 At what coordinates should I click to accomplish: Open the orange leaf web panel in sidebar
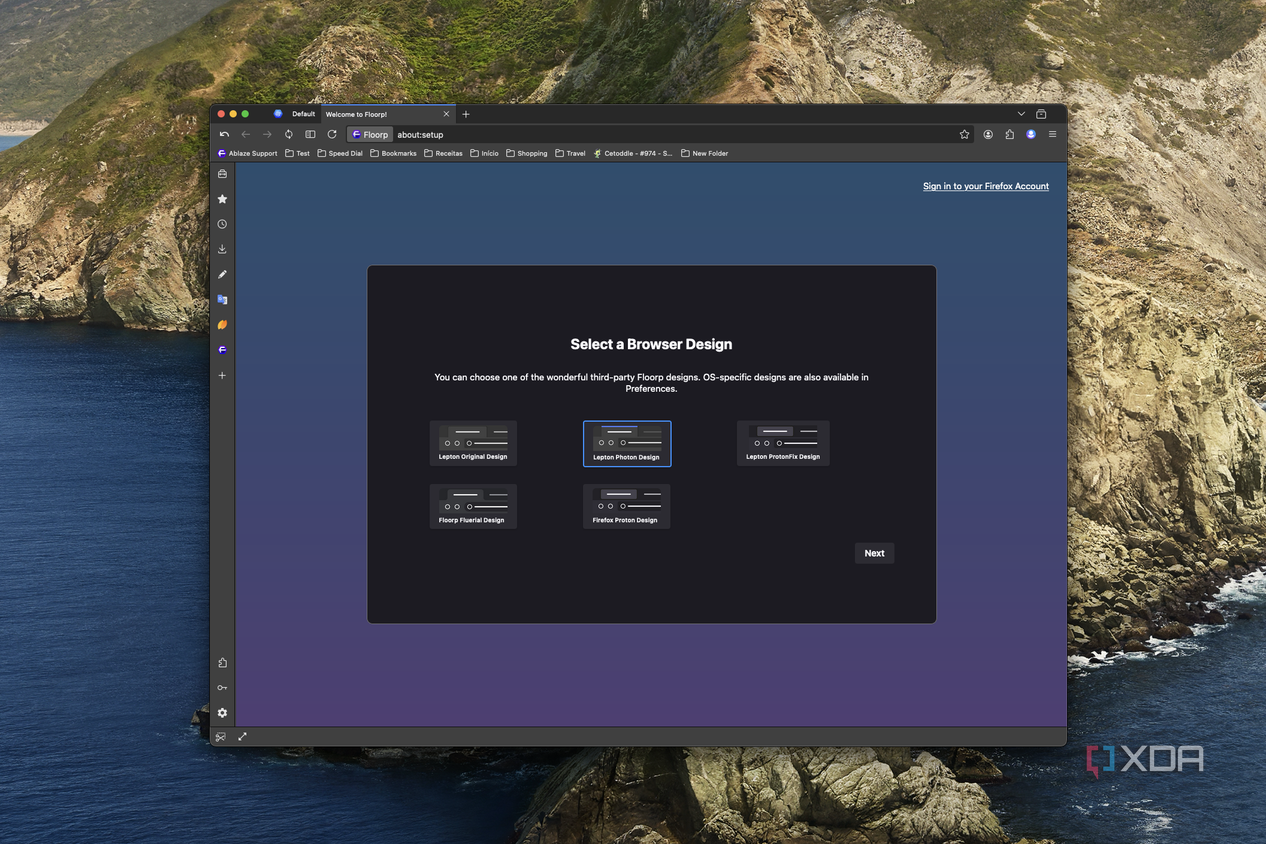[x=222, y=325]
